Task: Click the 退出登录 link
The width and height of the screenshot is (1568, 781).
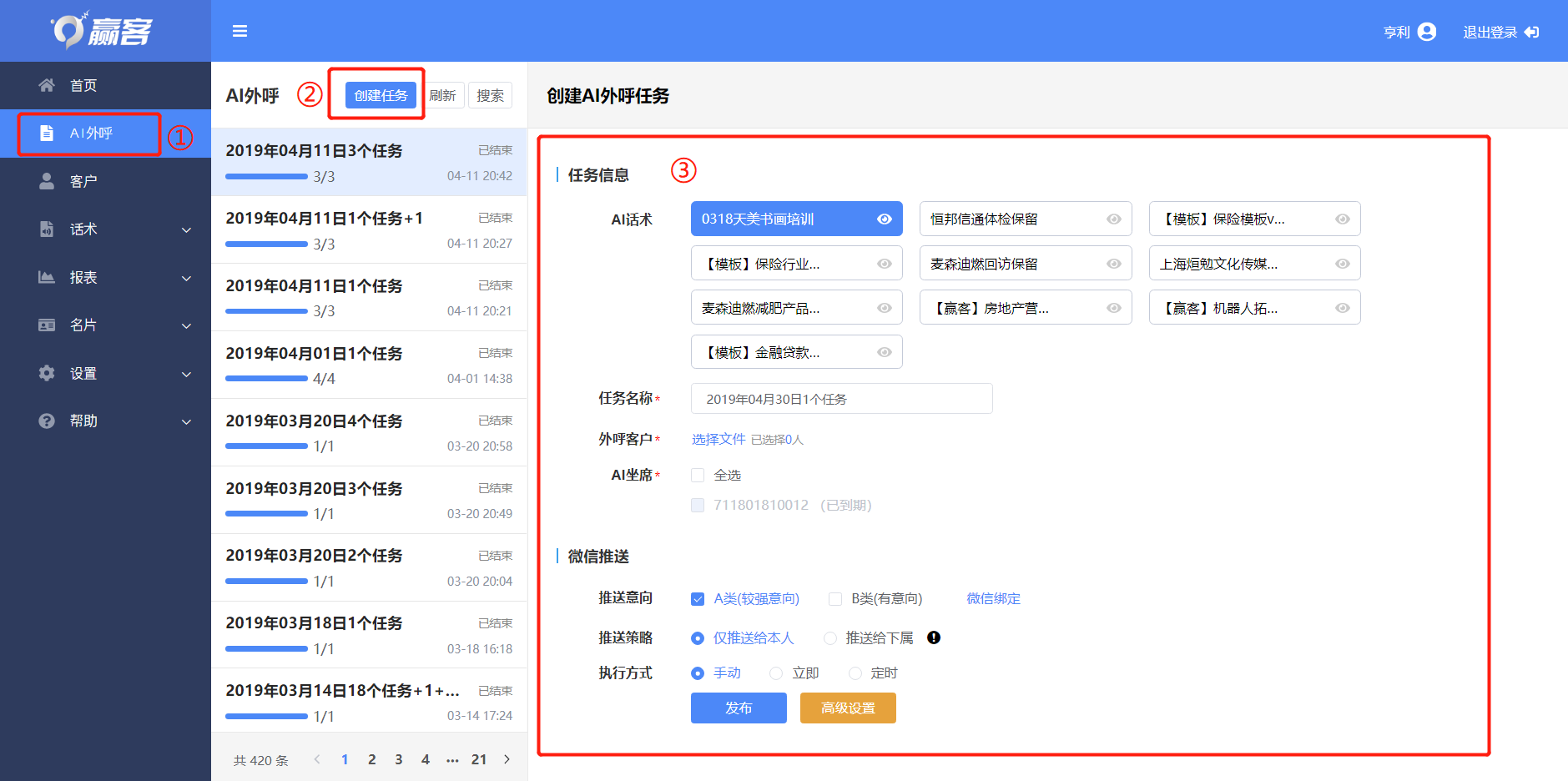Action: pos(1490,32)
